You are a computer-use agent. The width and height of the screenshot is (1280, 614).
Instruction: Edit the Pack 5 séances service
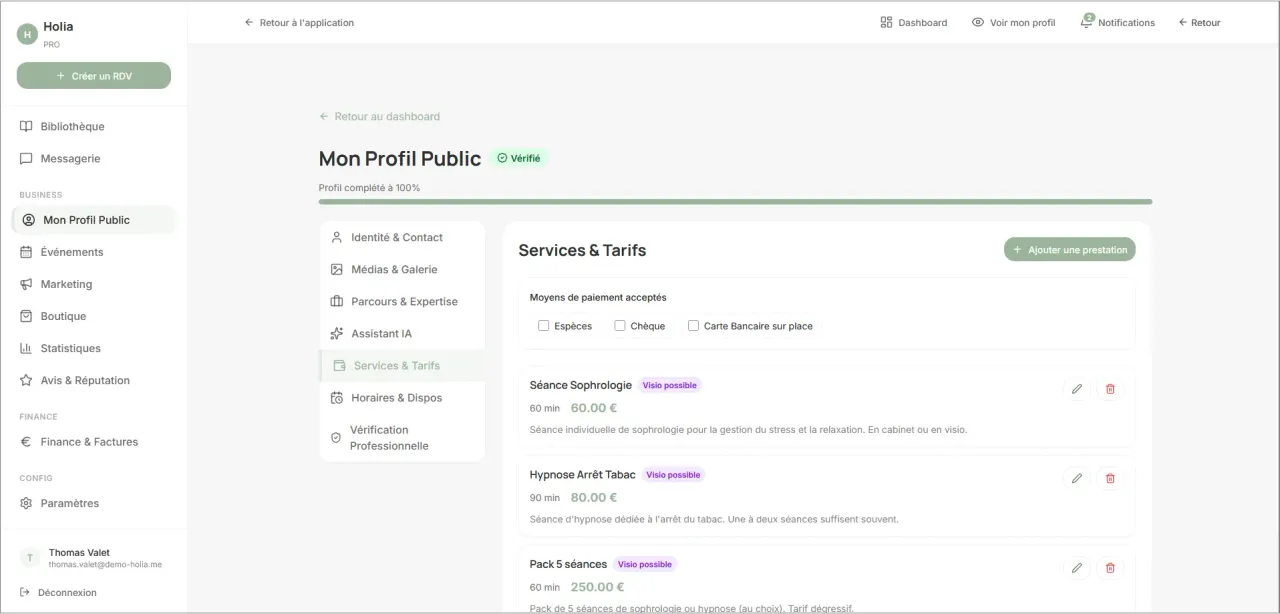(x=1077, y=568)
